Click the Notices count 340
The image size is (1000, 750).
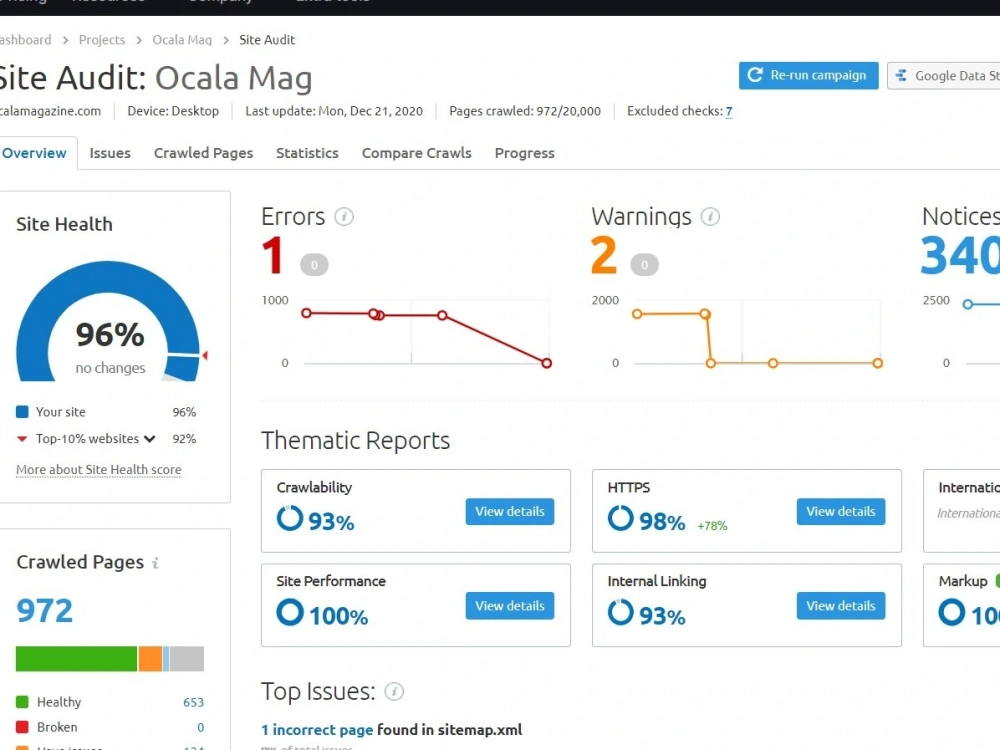tap(960, 256)
